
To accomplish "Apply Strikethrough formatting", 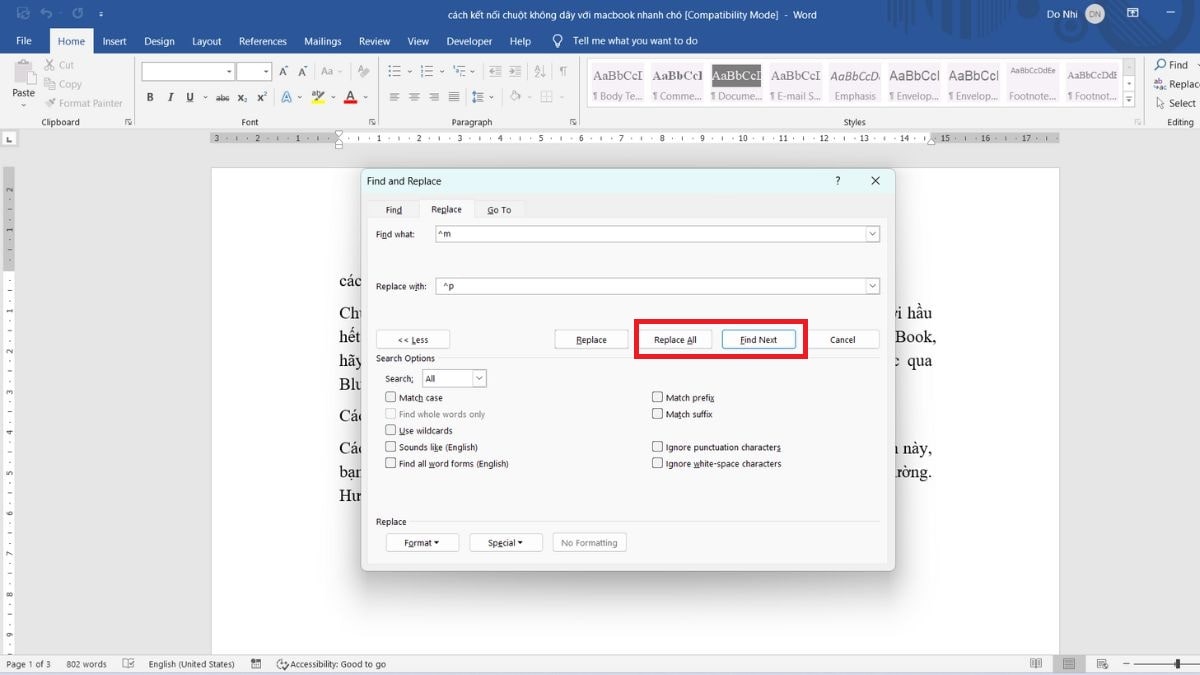I will (x=222, y=97).
